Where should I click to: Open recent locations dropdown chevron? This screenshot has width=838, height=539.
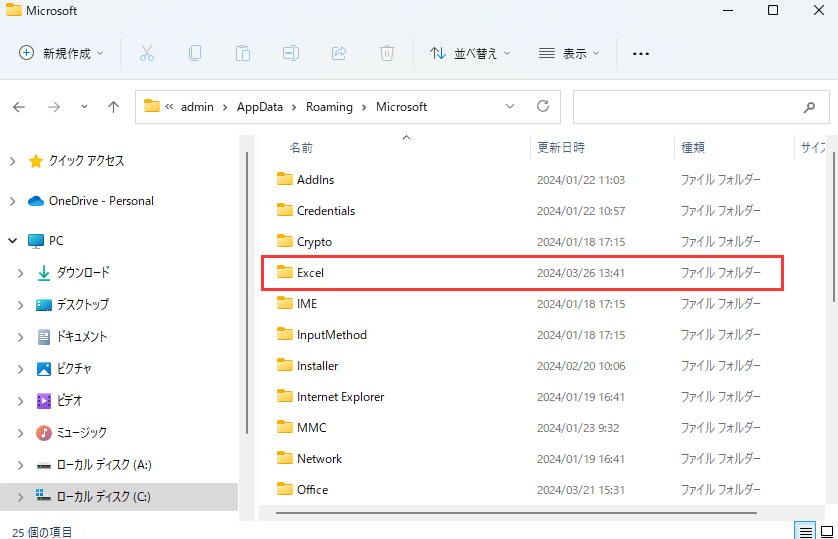tap(84, 107)
